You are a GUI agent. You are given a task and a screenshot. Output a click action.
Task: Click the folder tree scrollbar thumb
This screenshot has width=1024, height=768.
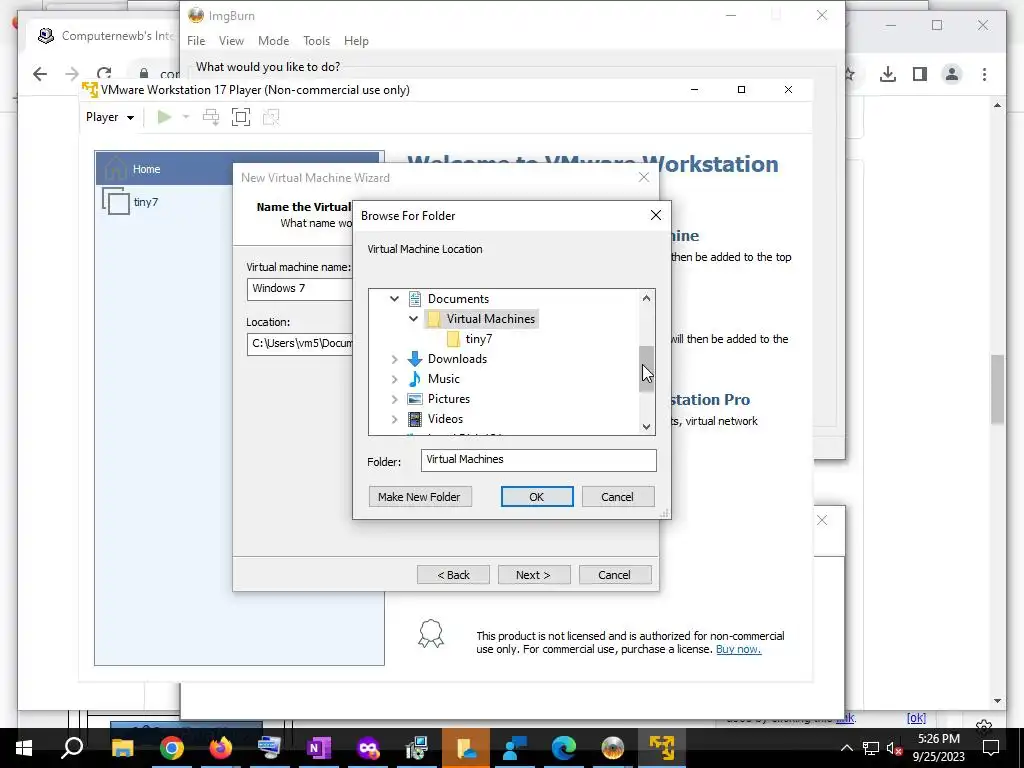point(646,369)
